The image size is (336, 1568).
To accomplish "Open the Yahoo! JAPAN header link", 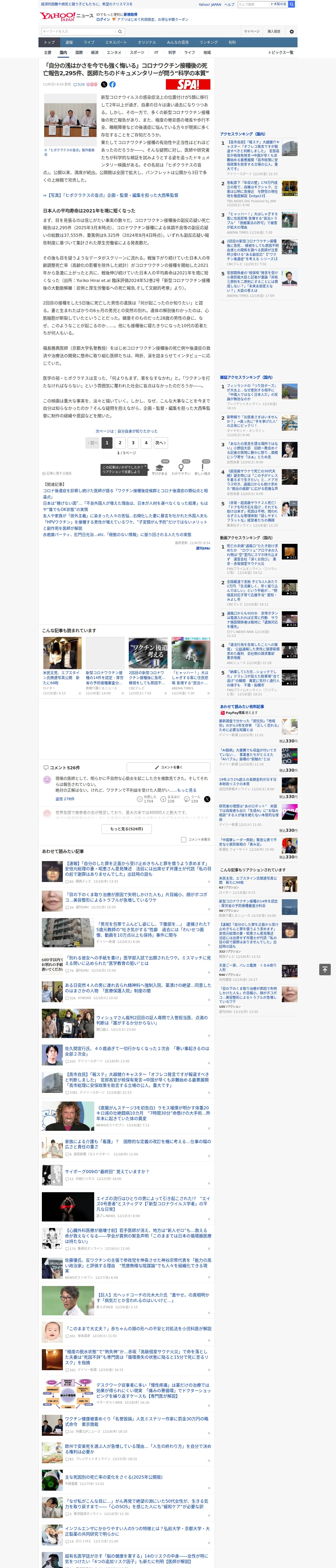I will tap(210, 4).
